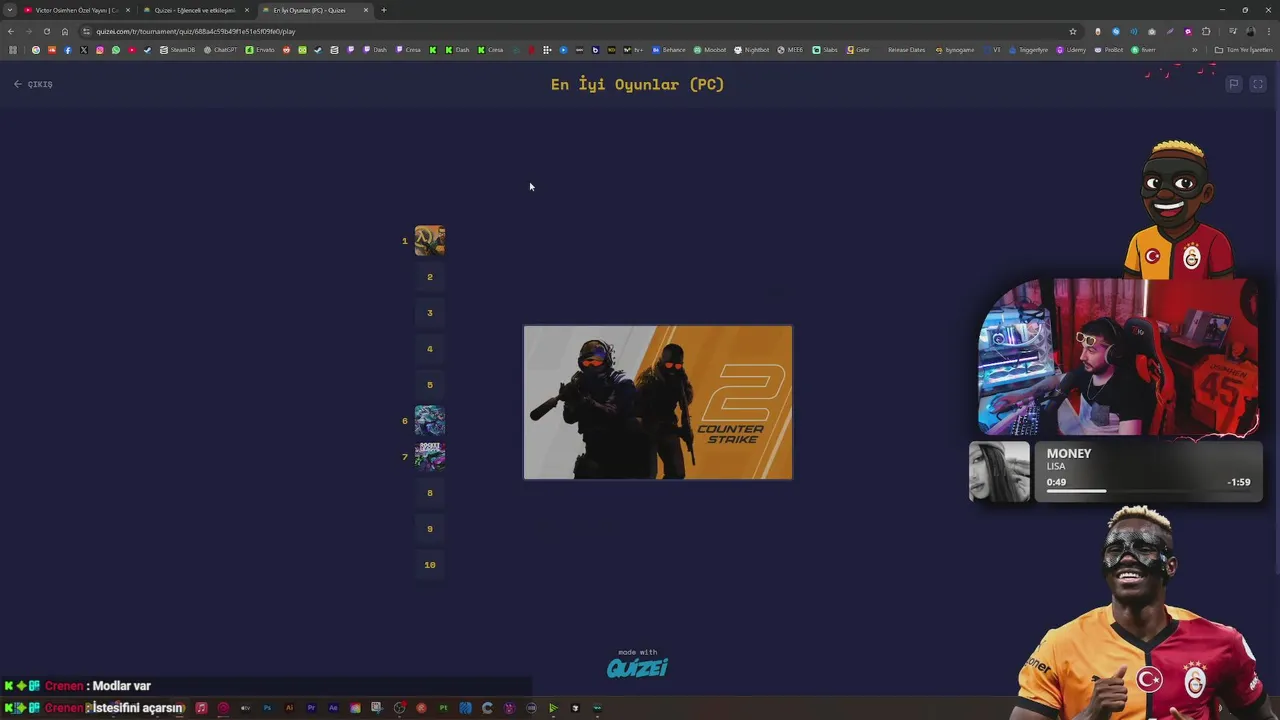Click the LISA album cover
Screen dimensions: 1280x720
[x=999, y=471]
